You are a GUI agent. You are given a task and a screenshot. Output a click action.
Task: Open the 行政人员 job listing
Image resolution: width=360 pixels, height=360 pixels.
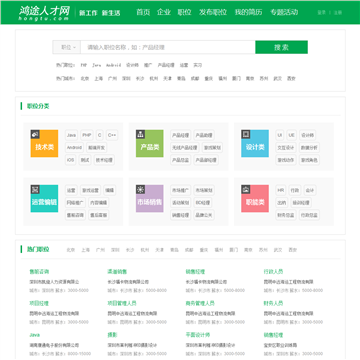273,272
